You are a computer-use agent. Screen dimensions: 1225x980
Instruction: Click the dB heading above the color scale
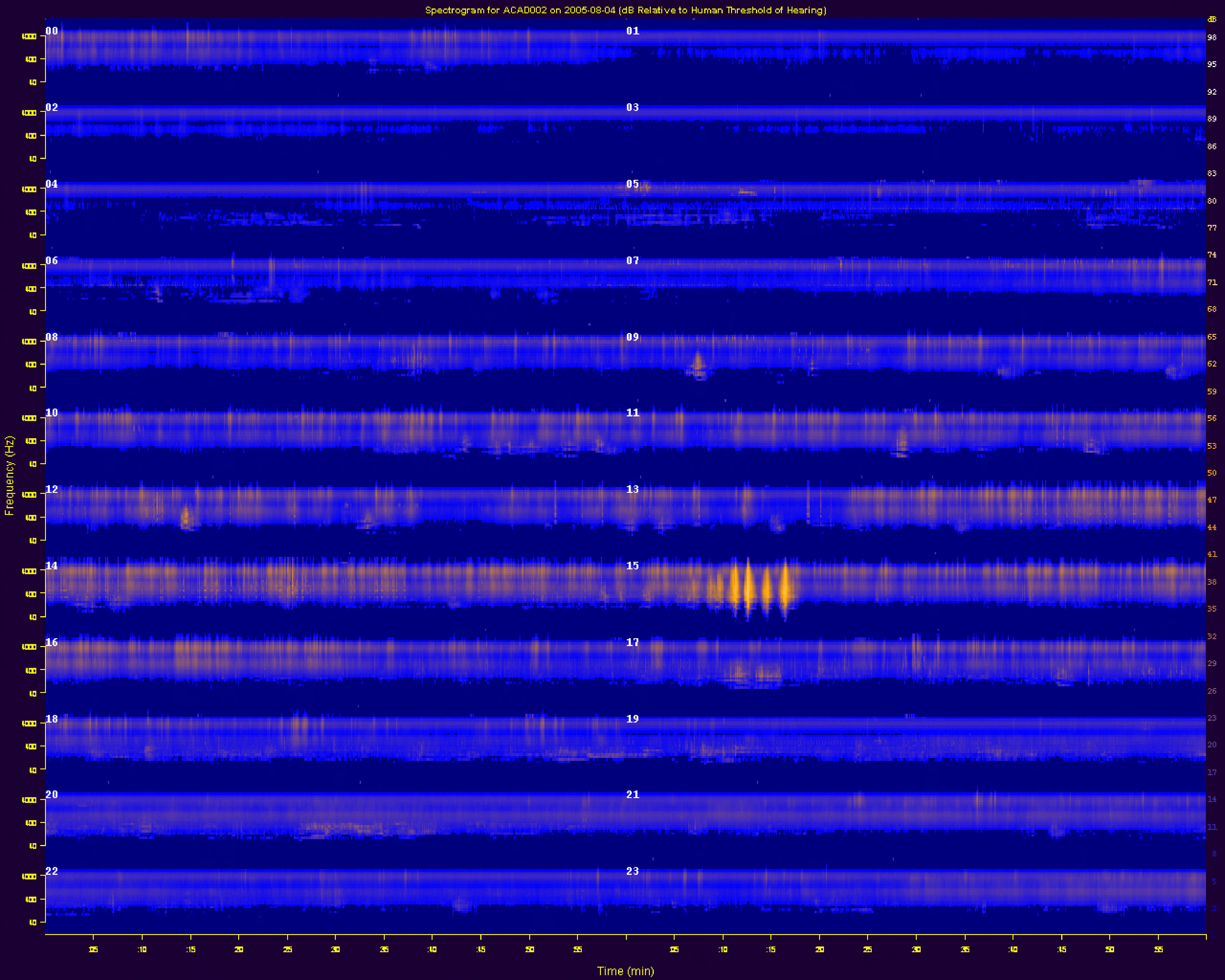pos(1212,19)
